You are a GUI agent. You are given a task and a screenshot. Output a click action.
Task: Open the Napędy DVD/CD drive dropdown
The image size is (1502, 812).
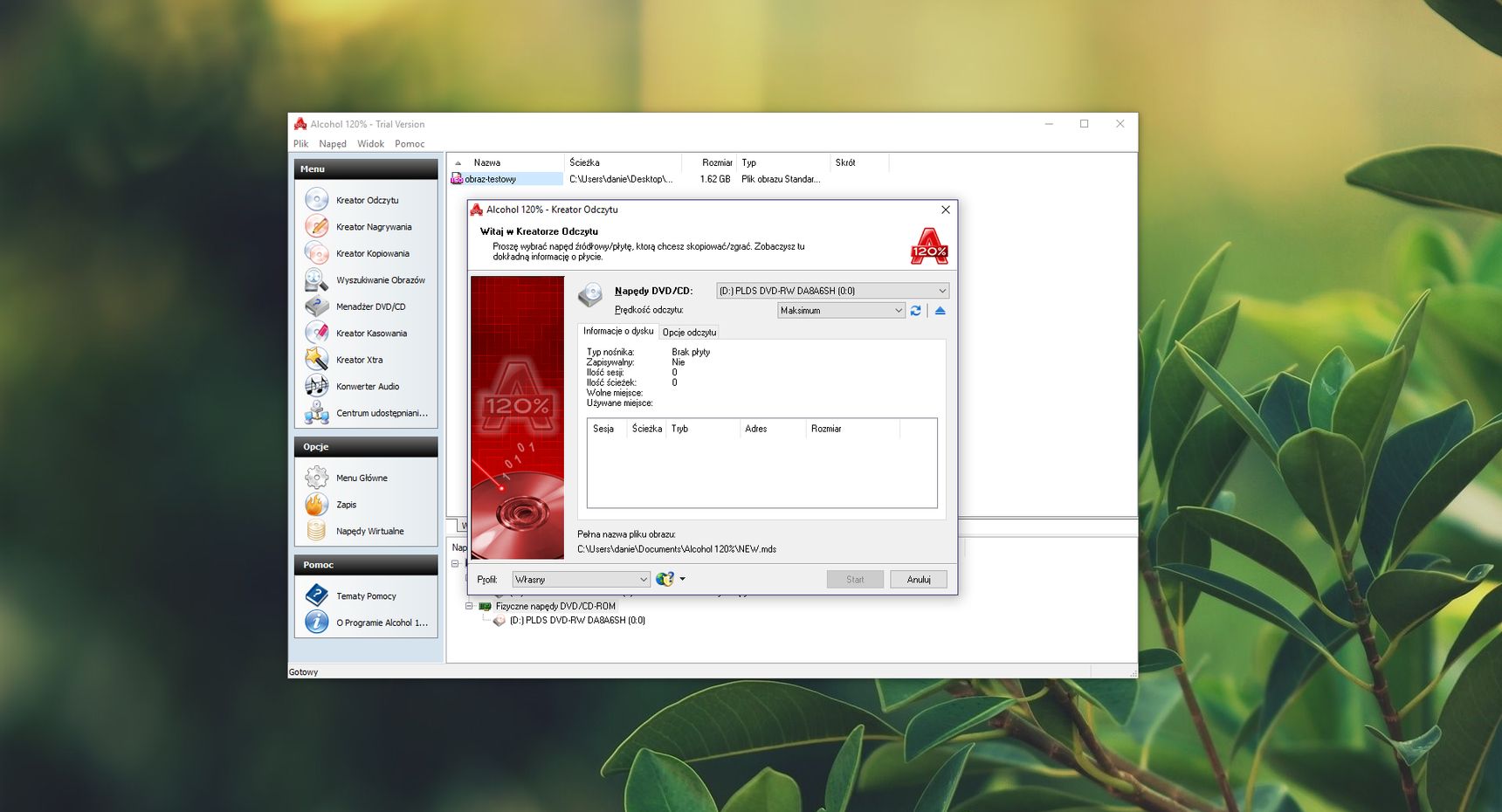(x=832, y=291)
